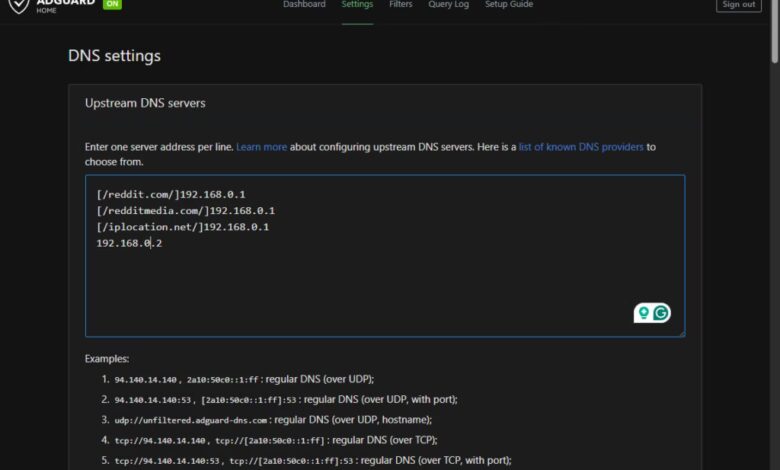Click the DNS settings page heading

(x=114, y=56)
